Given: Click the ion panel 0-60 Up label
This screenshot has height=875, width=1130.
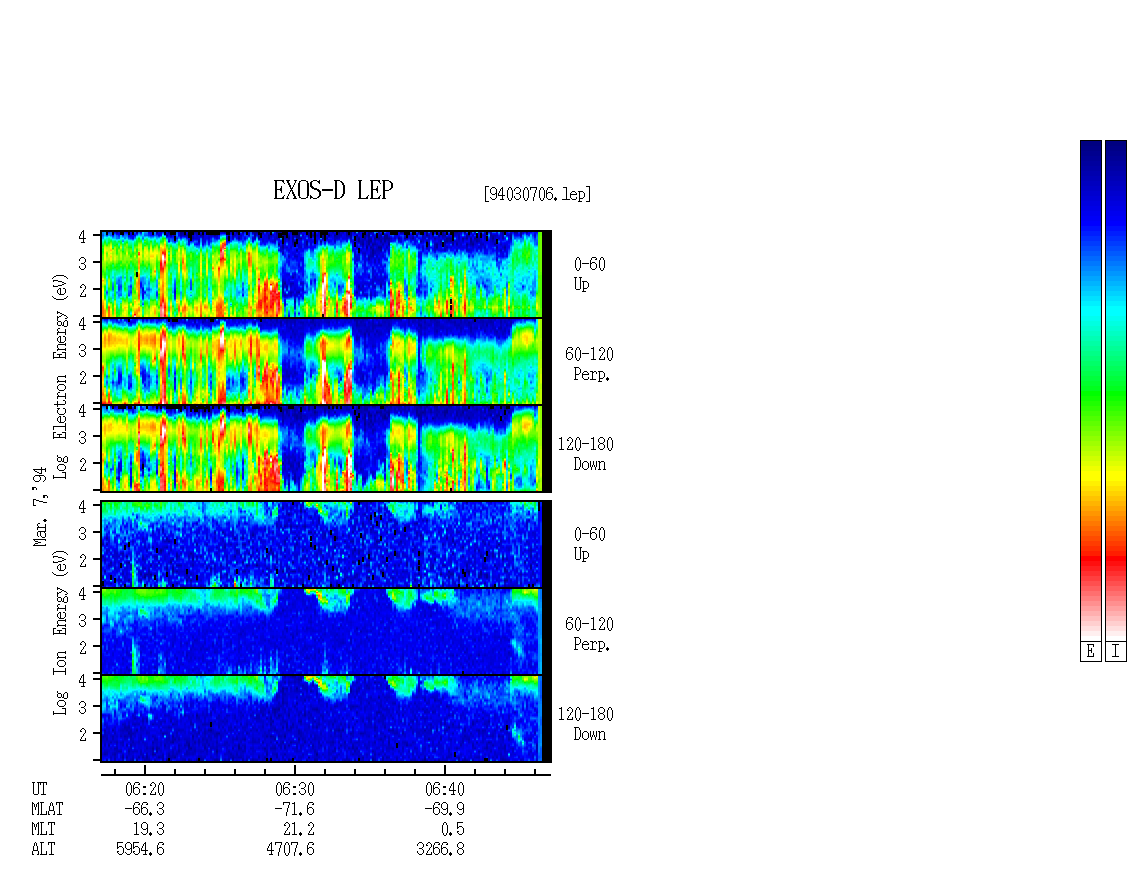Looking at the screenshot, I should (589, 544).
